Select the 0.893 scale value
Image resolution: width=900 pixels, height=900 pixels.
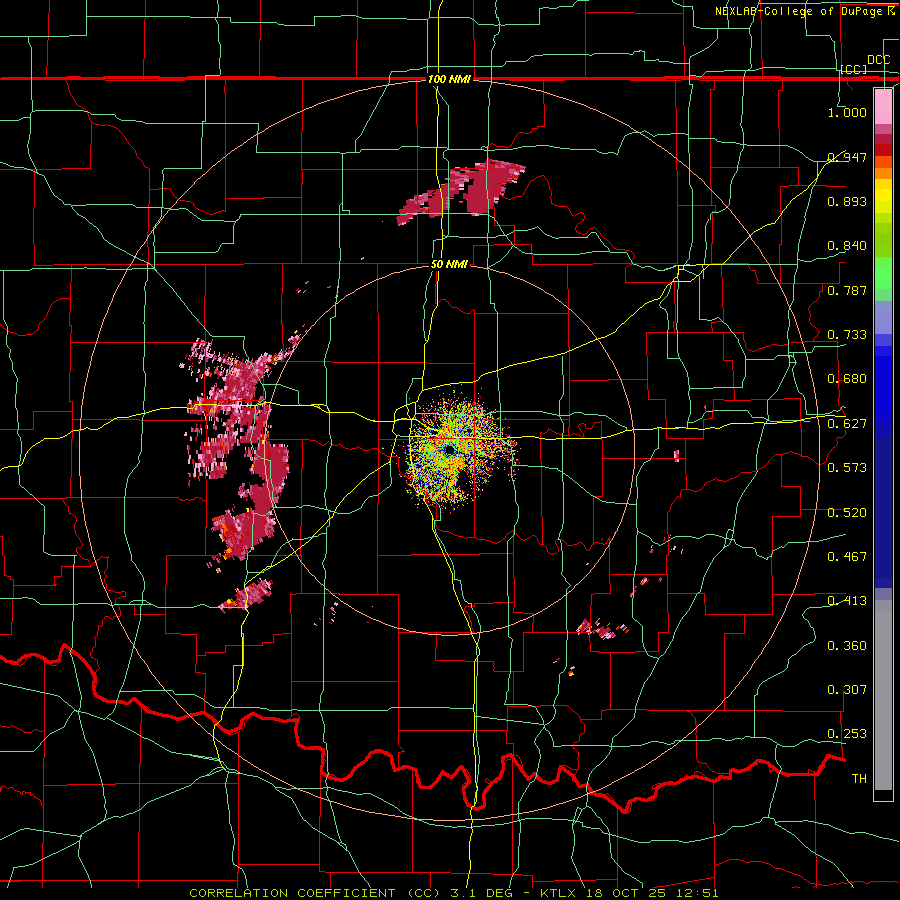coord(847,201)
